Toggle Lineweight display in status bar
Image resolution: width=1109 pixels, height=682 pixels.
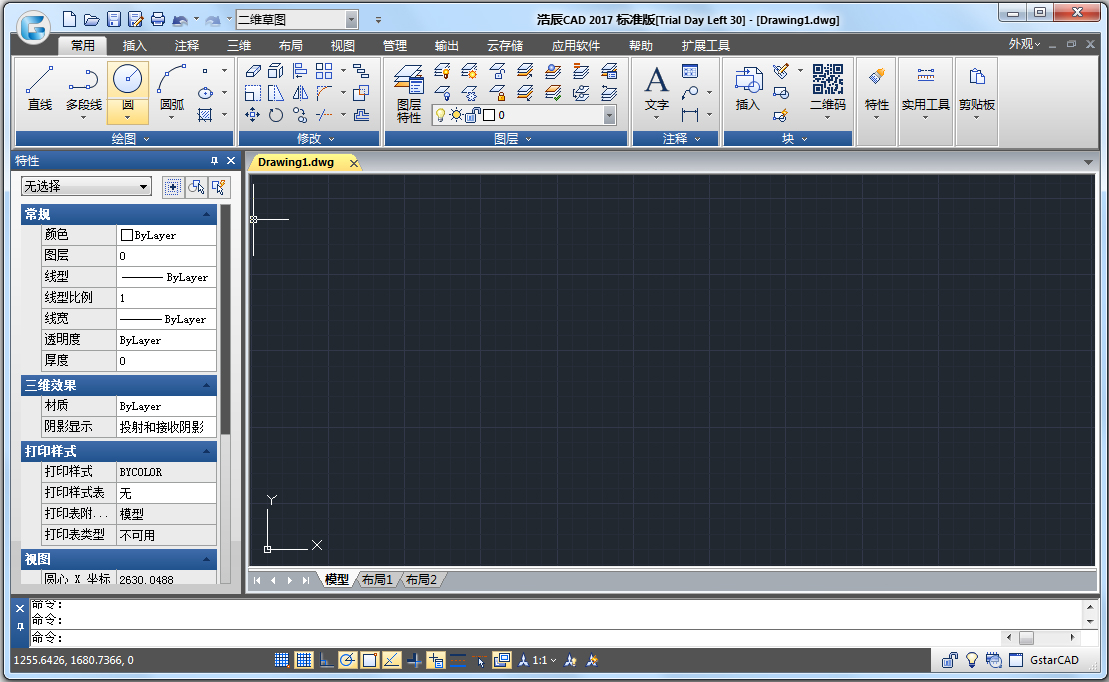458,660
